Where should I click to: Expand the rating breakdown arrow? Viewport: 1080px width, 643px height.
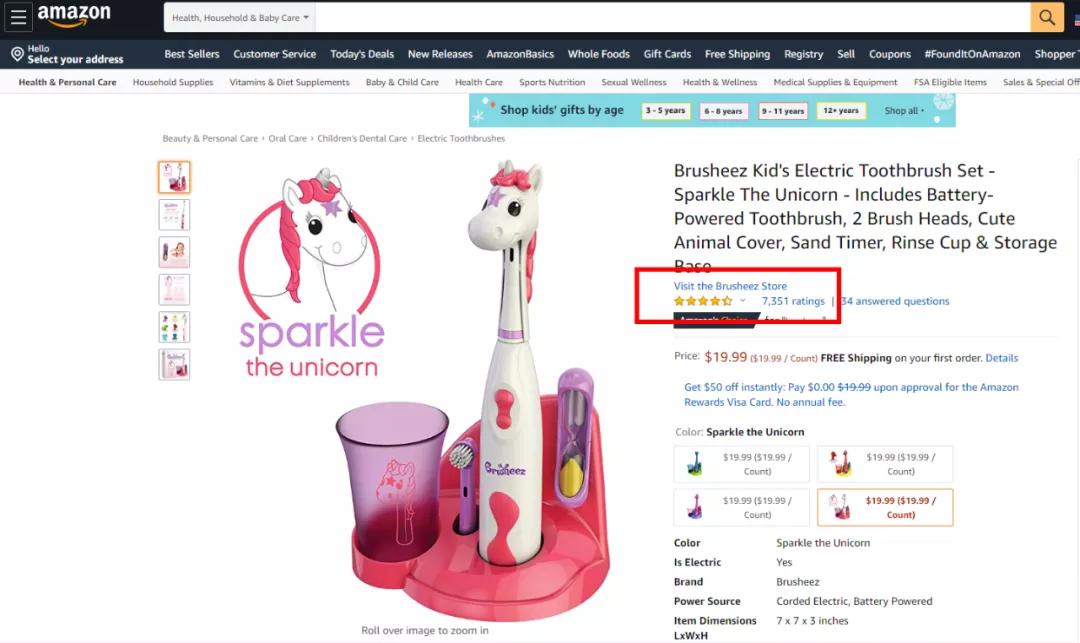pos(742,301)
